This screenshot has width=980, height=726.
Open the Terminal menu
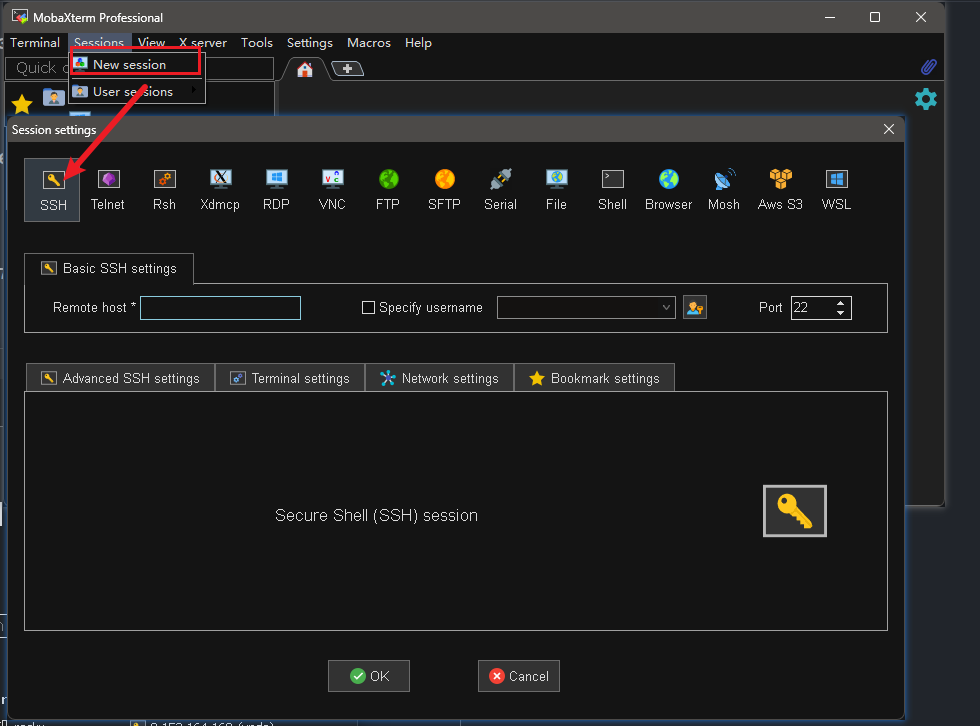(x=35, y=42)
